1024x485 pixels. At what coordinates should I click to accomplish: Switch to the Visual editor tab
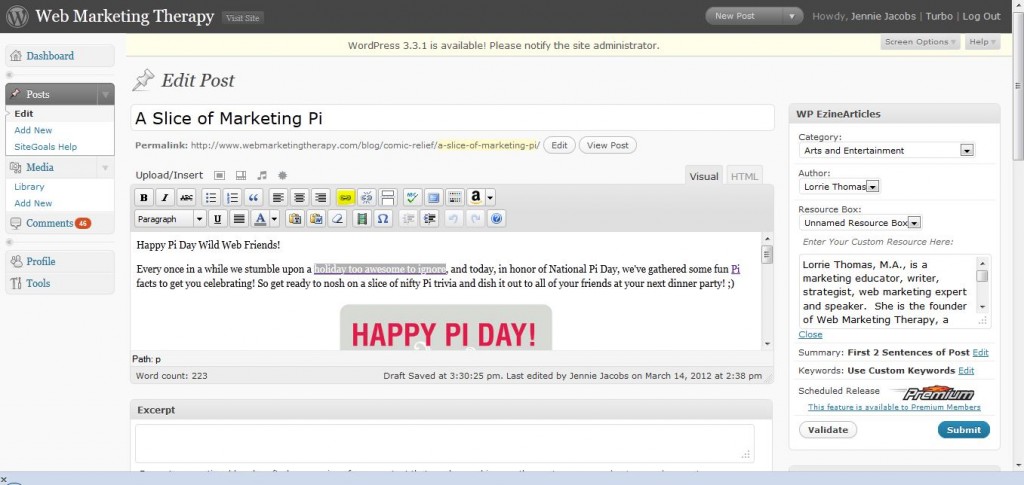point(704,176)
